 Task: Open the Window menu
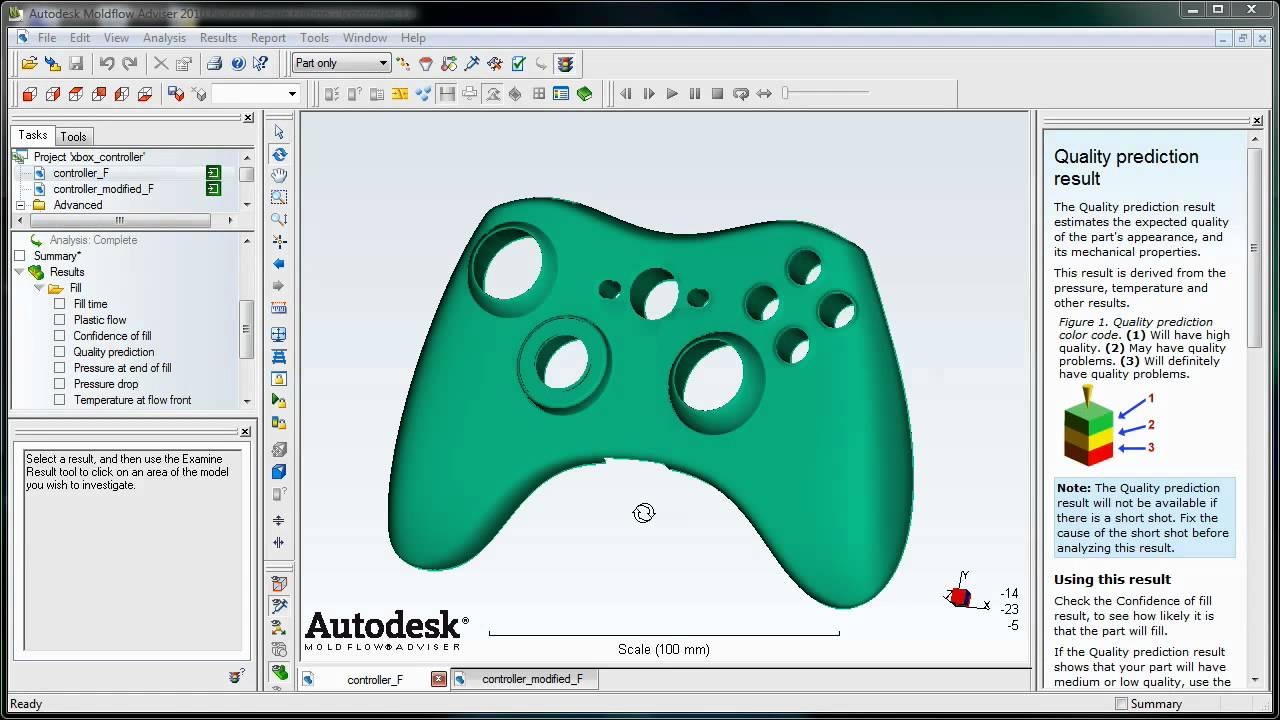(x=365, y=38)
